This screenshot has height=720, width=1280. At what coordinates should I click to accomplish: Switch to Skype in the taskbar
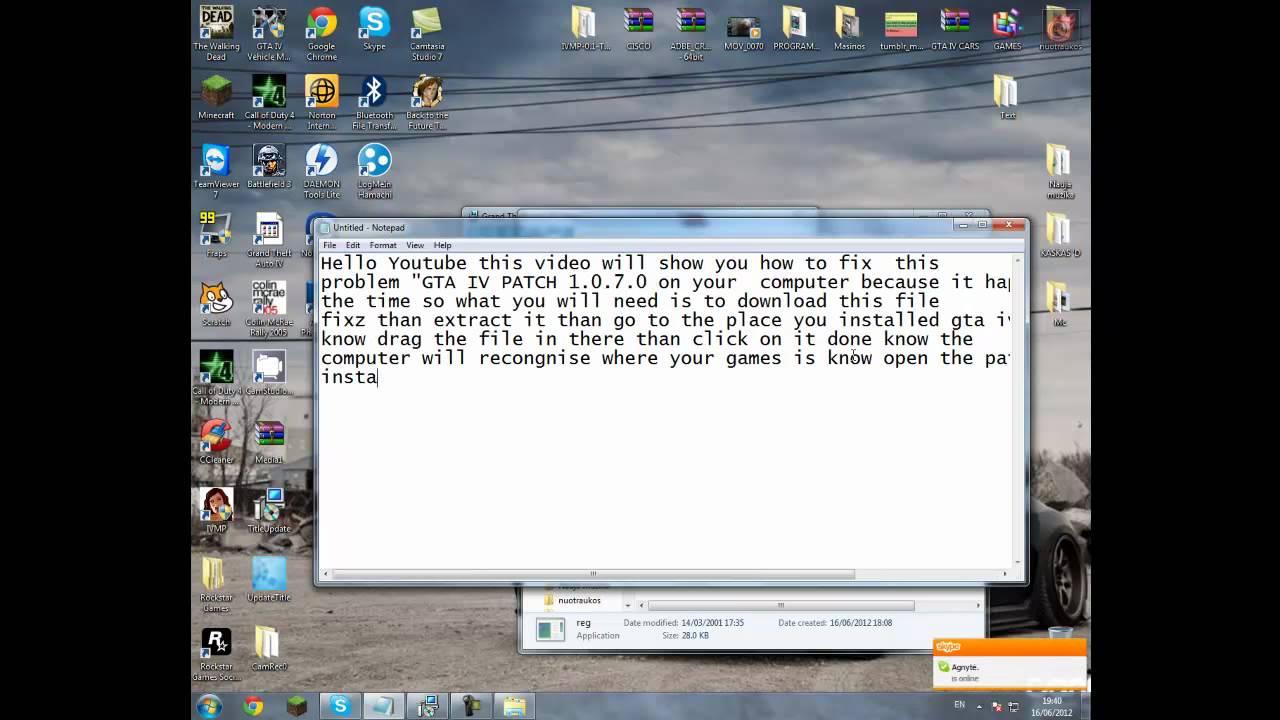(x=340, y=706)
